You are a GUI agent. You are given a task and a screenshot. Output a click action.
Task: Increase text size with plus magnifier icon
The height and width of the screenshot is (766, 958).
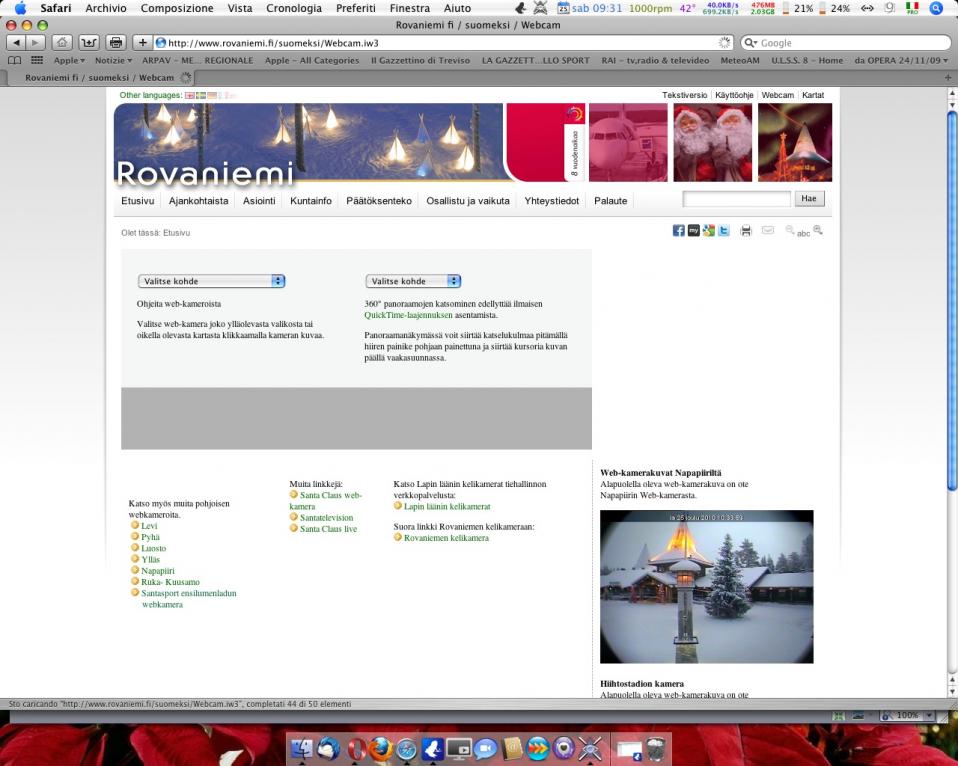tap(818, 230)
